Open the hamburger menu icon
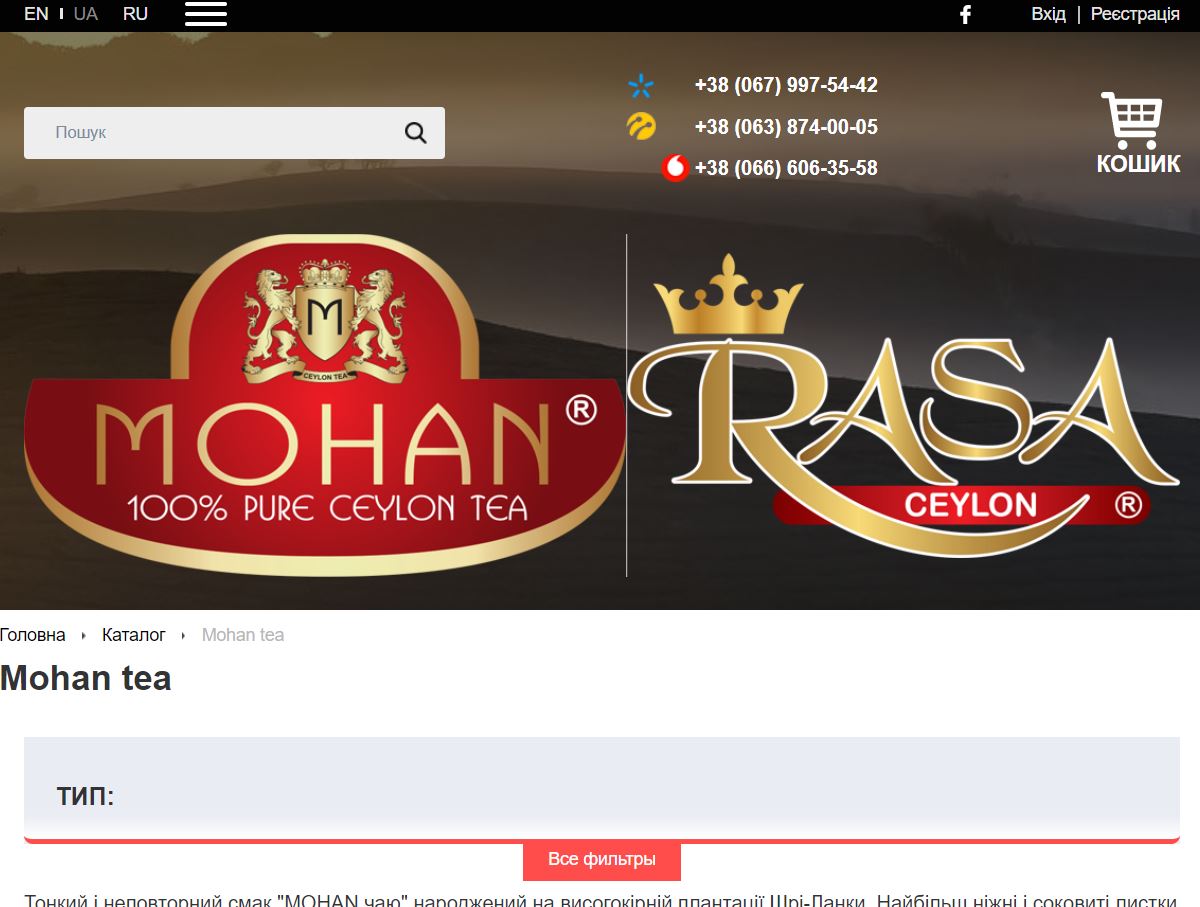 (x=206, y=14)
